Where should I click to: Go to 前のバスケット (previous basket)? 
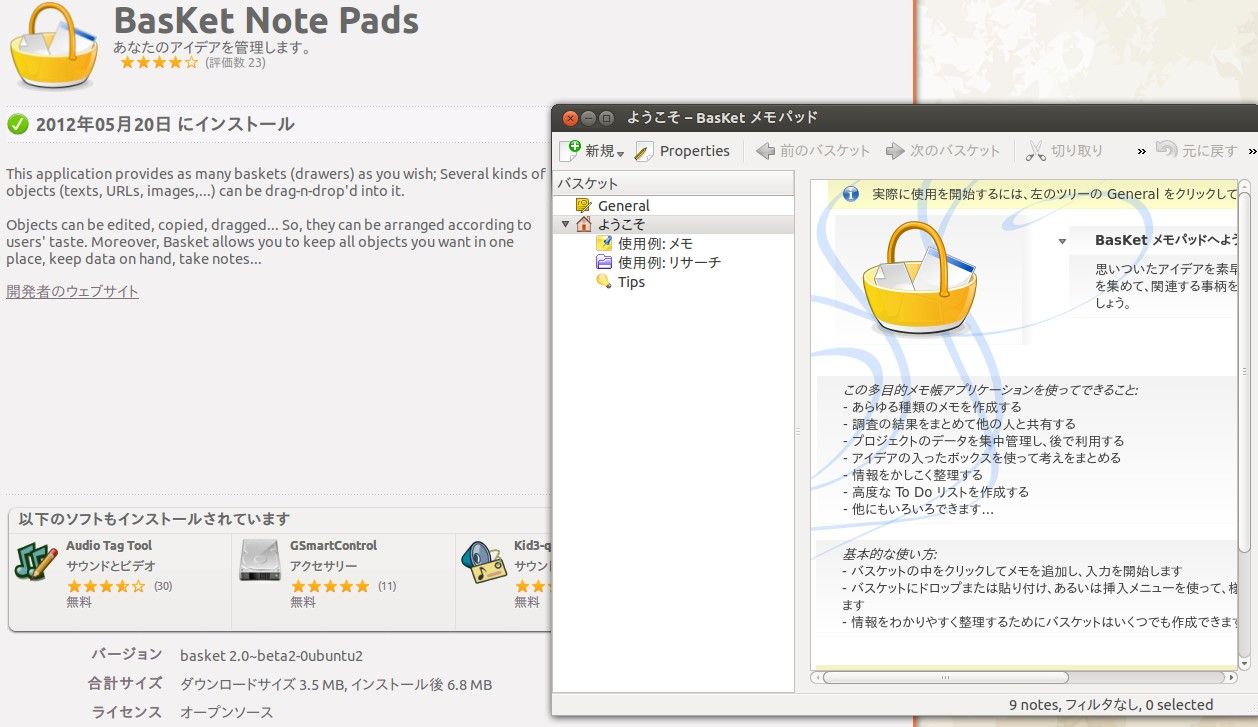[x=813, y=151]
